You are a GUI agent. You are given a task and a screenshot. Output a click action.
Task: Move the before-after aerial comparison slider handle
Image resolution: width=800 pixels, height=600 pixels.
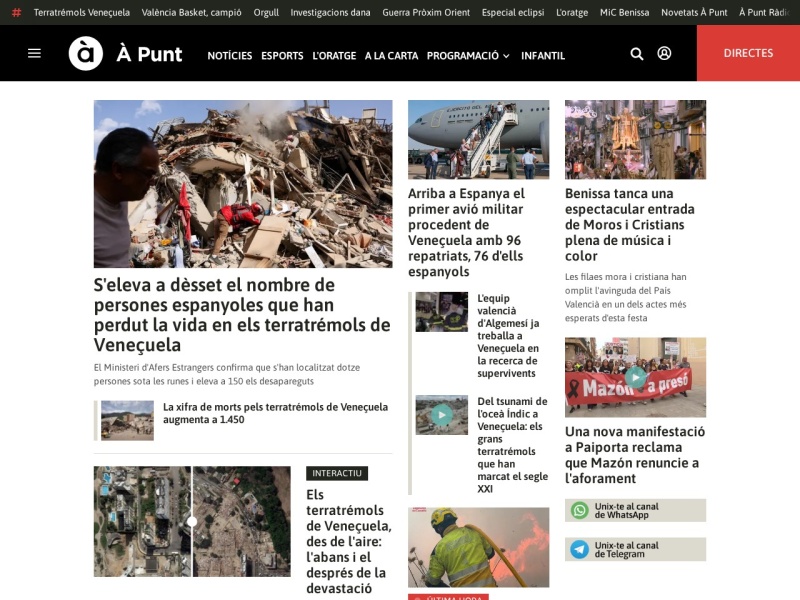coord(192,521)
